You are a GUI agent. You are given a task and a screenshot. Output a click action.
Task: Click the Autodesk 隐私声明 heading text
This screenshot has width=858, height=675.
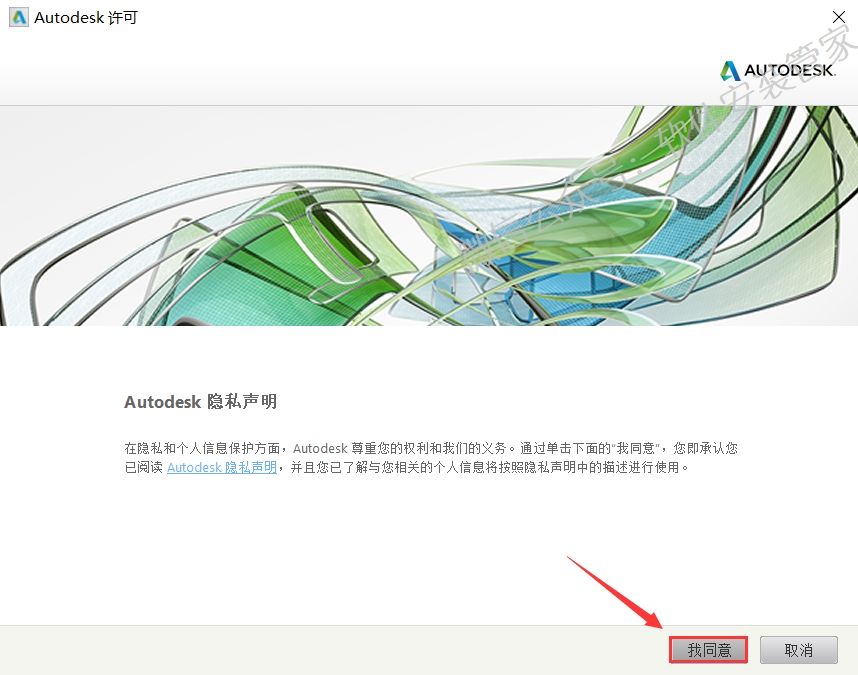coord(201,401)
